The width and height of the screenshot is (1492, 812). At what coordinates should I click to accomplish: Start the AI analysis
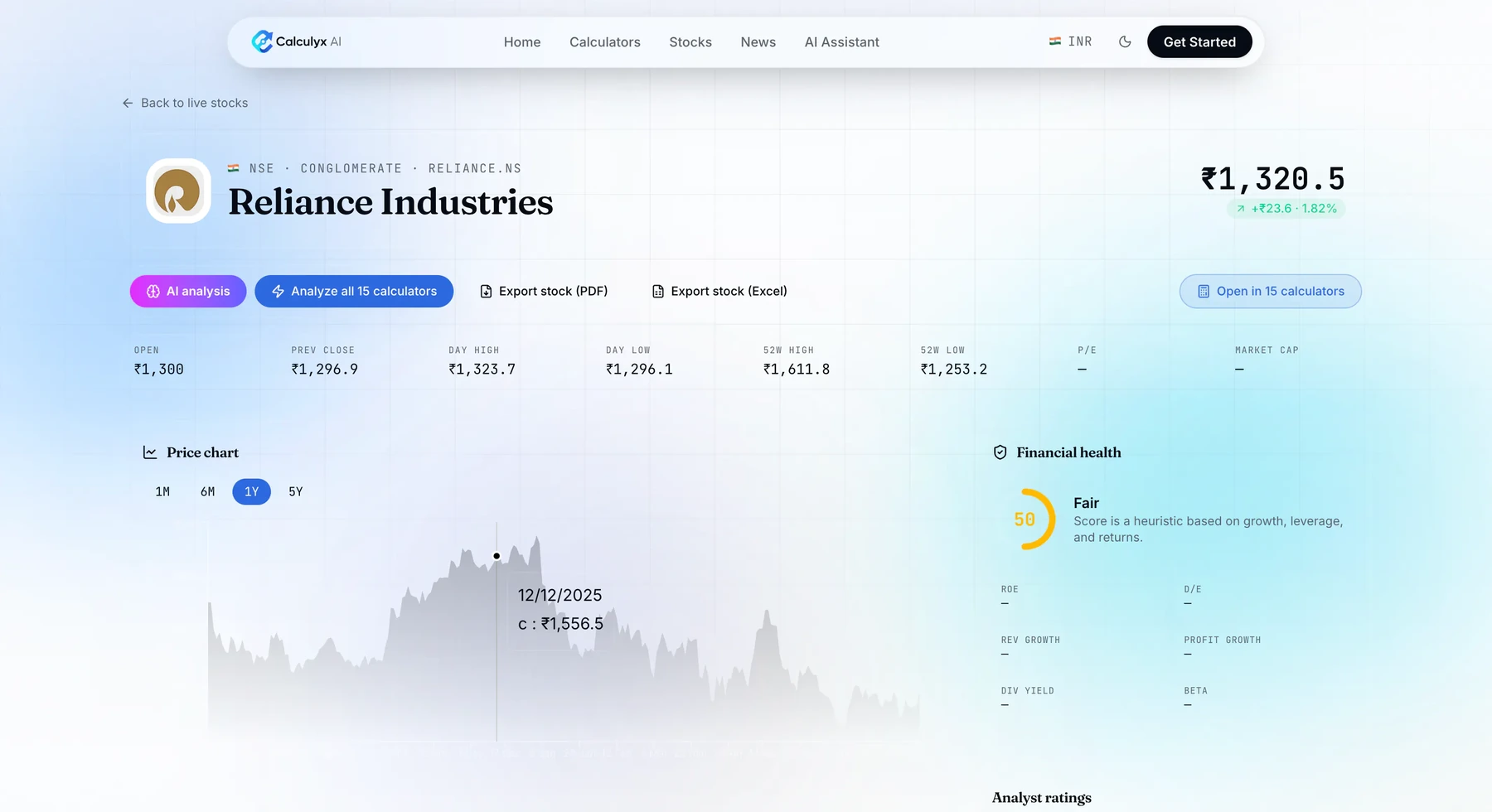point(188,291)
